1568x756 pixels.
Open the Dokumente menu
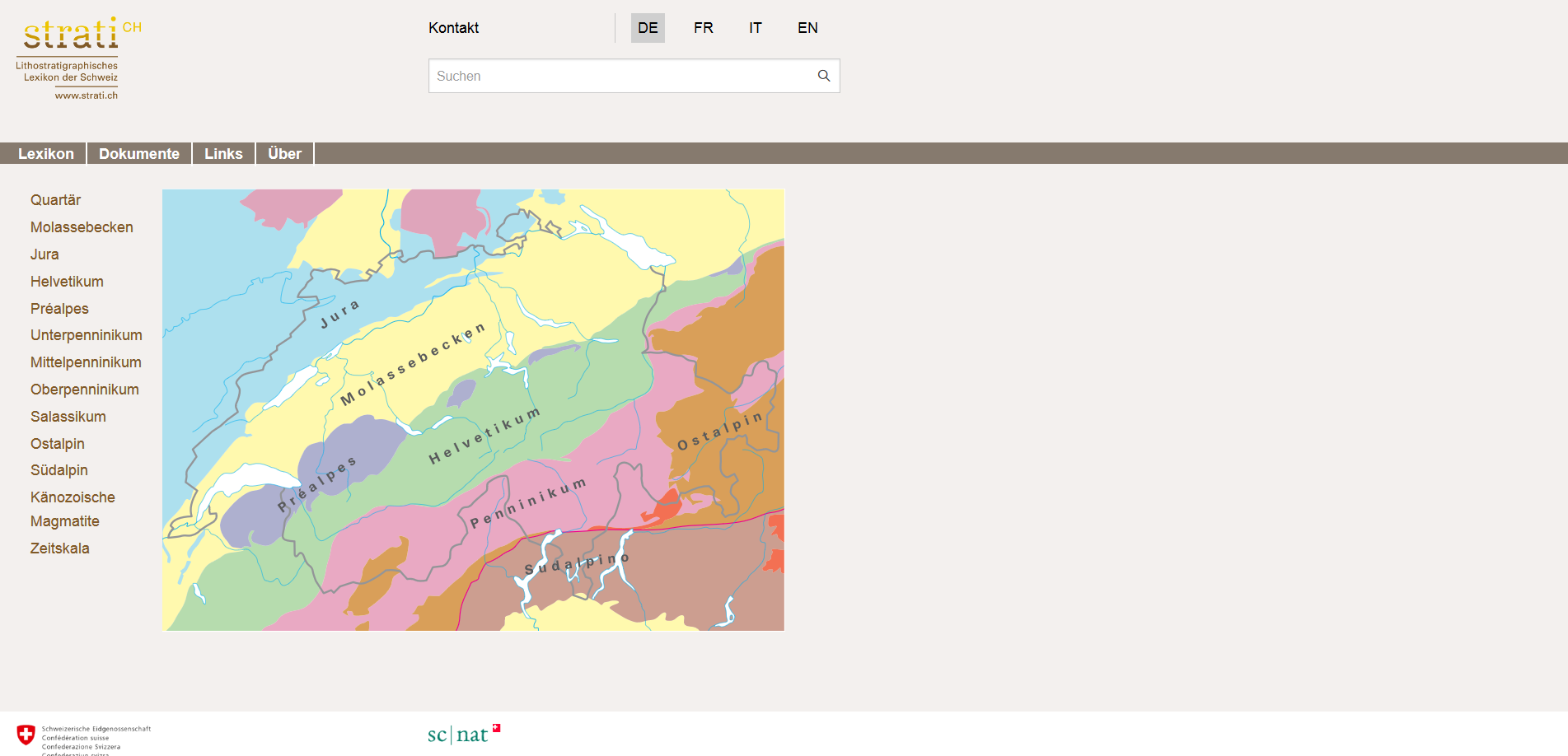click(x=139, y=154)
